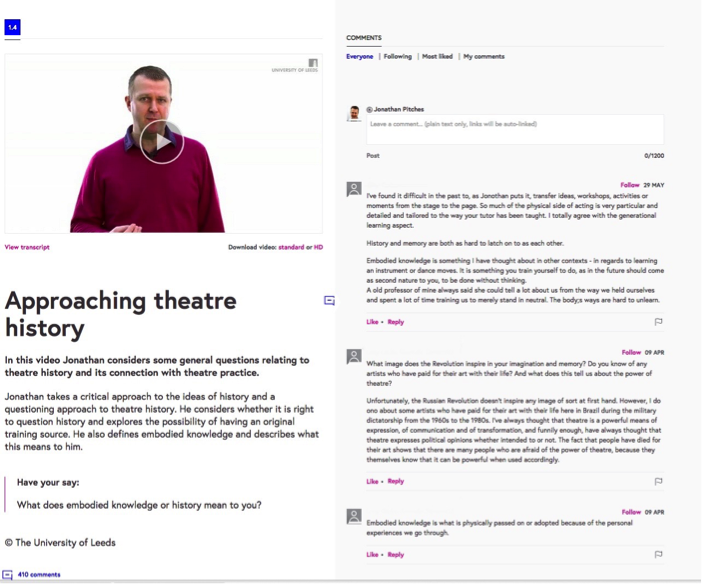Switch to the Most liked comments tab
The width and height of the screenshot is (702, 584).
[437, 56]
